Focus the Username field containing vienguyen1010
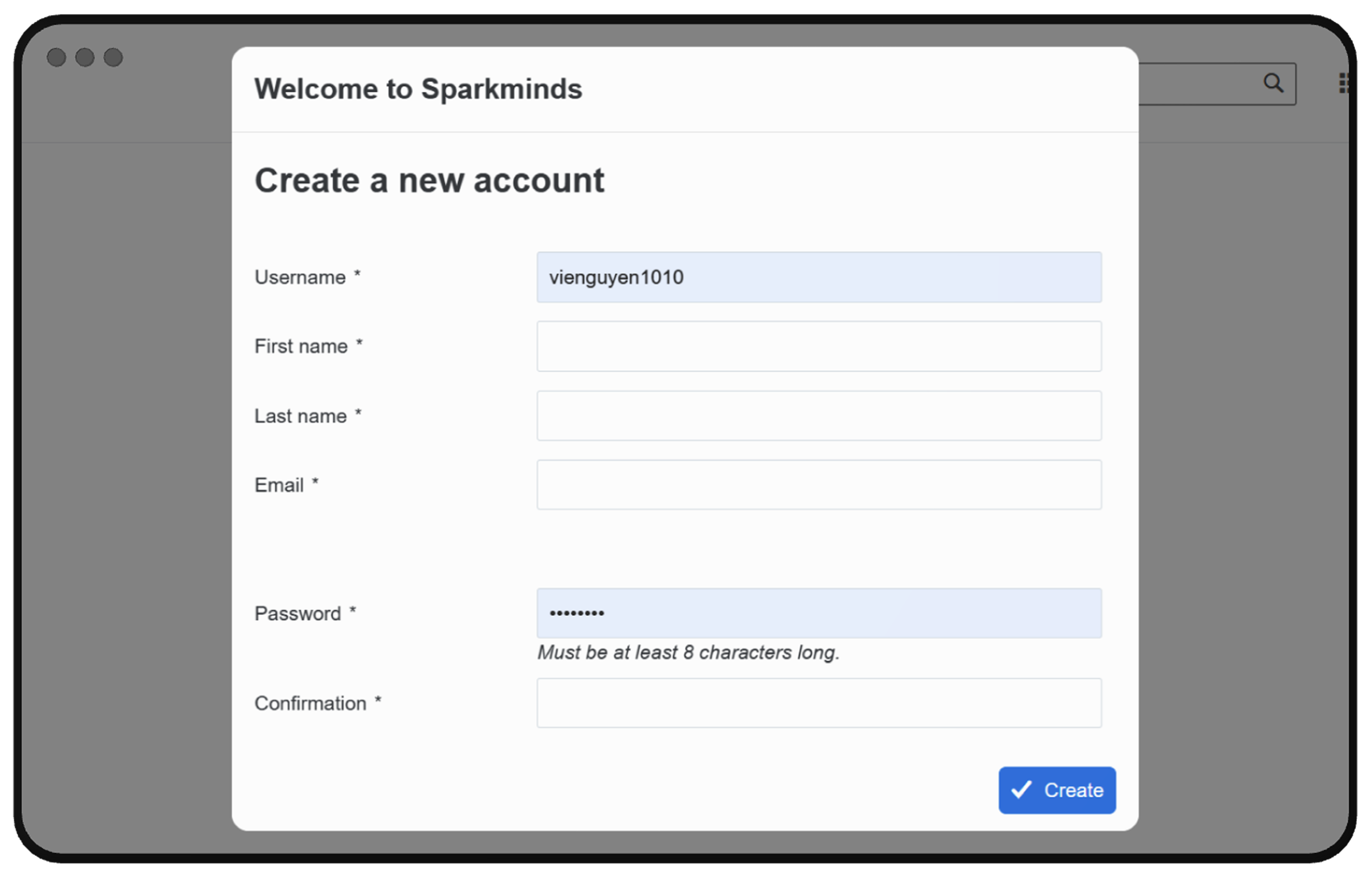The height and width of the screenshot is (880, 1372). click(x=818, y=277)
